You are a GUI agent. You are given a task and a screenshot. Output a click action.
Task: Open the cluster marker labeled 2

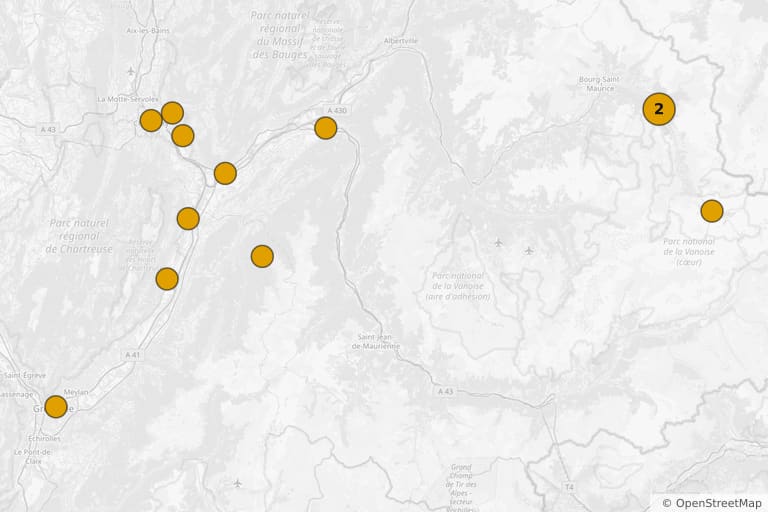[x=659, y=109]
